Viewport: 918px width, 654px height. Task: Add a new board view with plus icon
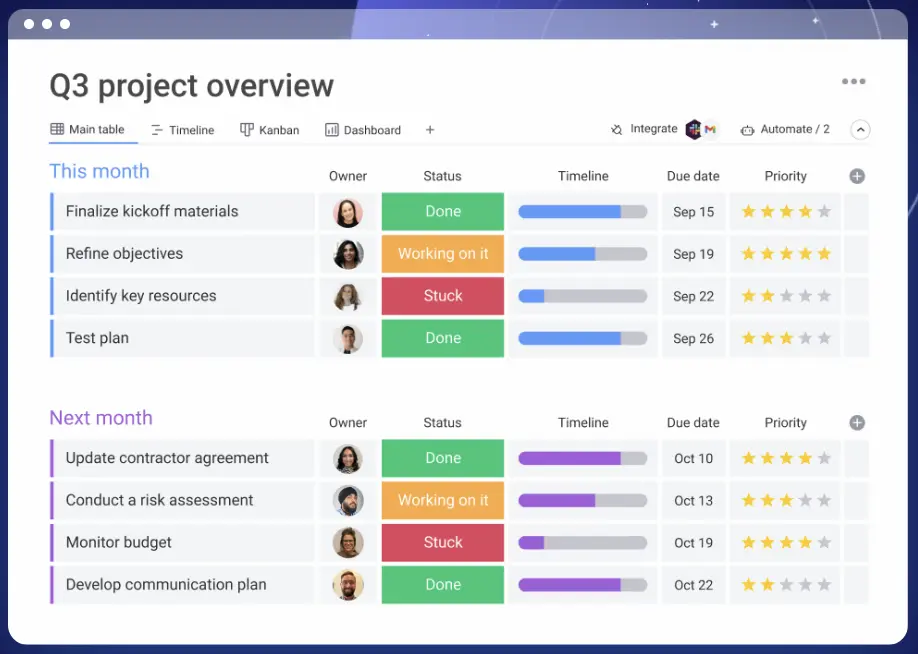430,130
